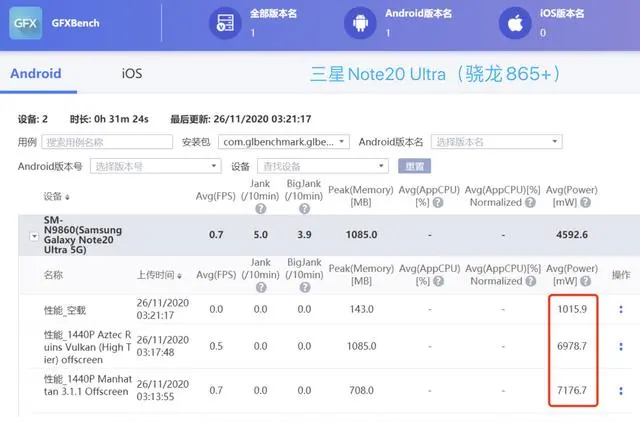Viewport: 640px width, 422px height.
Task: Click the iOS版本名 header label
Action: click(562, 13)
